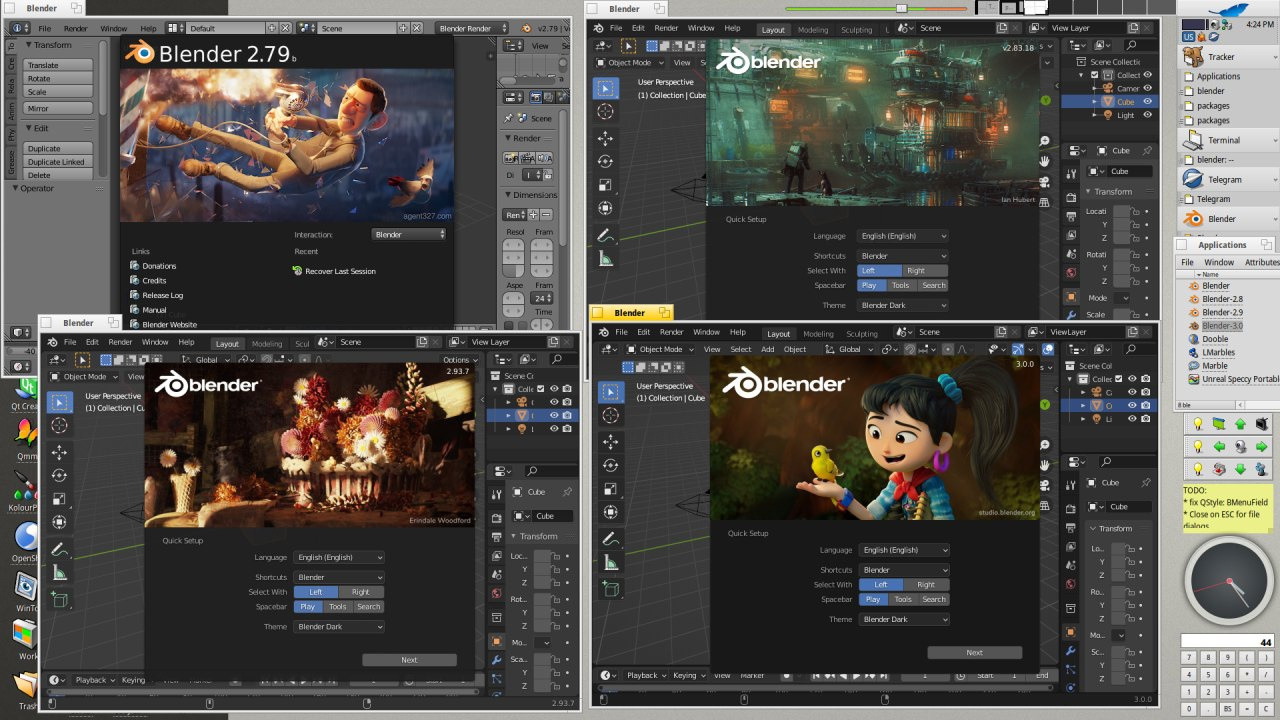Hide the Light object in Blender 2.83.18 outliner
Image resolution: width=1280 pixels, height=720 pixels.
click(x=1147, y=115)
